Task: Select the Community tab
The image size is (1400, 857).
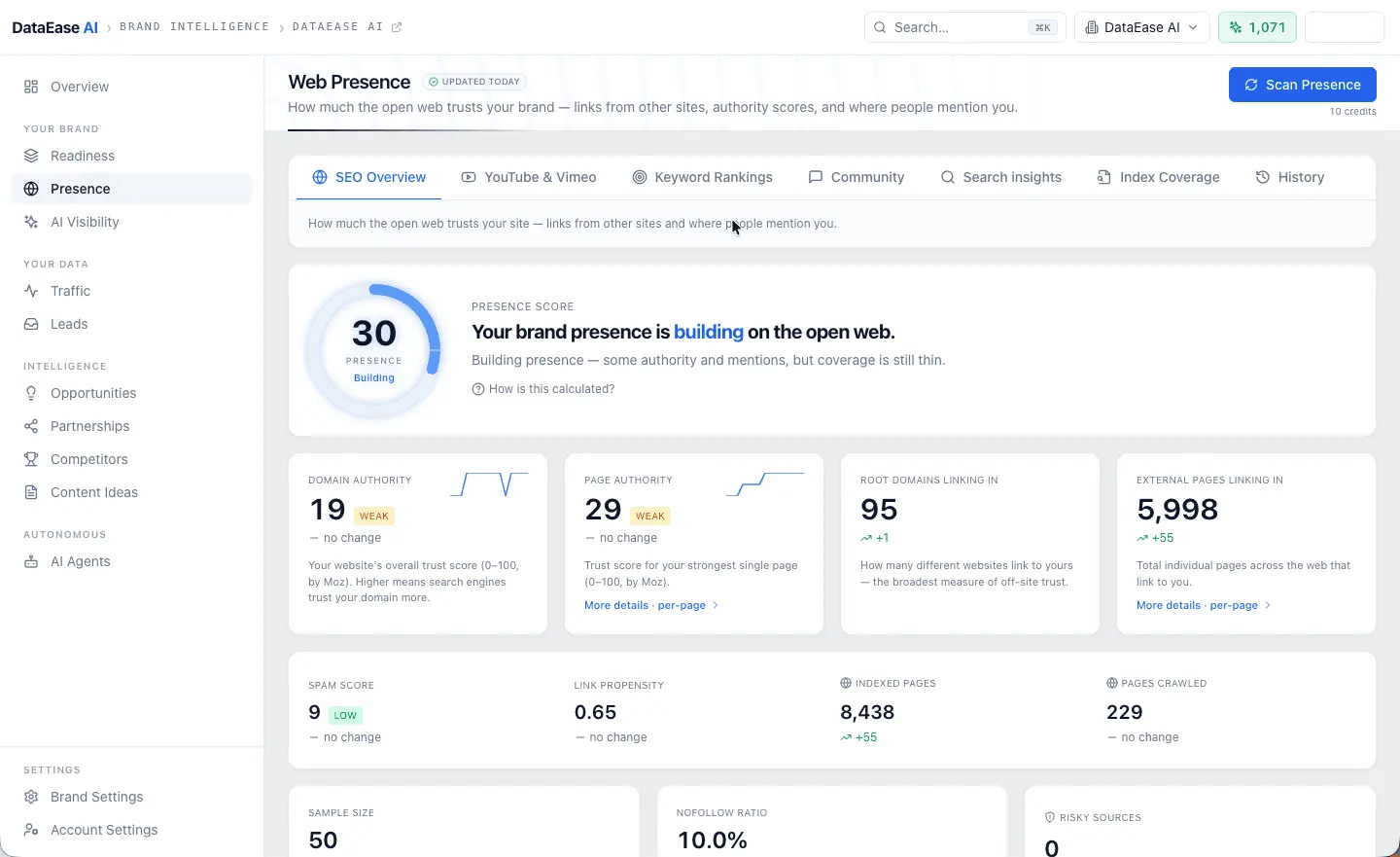Action: [x=857, y=177]
